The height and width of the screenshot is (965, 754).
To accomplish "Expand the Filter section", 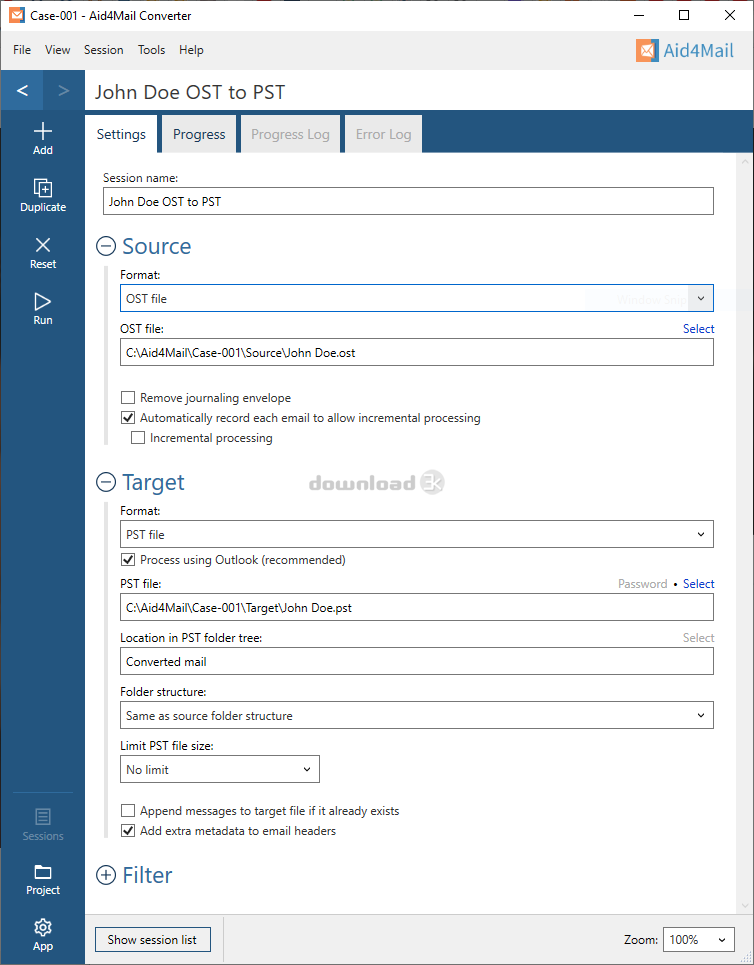I will point(106,875).
